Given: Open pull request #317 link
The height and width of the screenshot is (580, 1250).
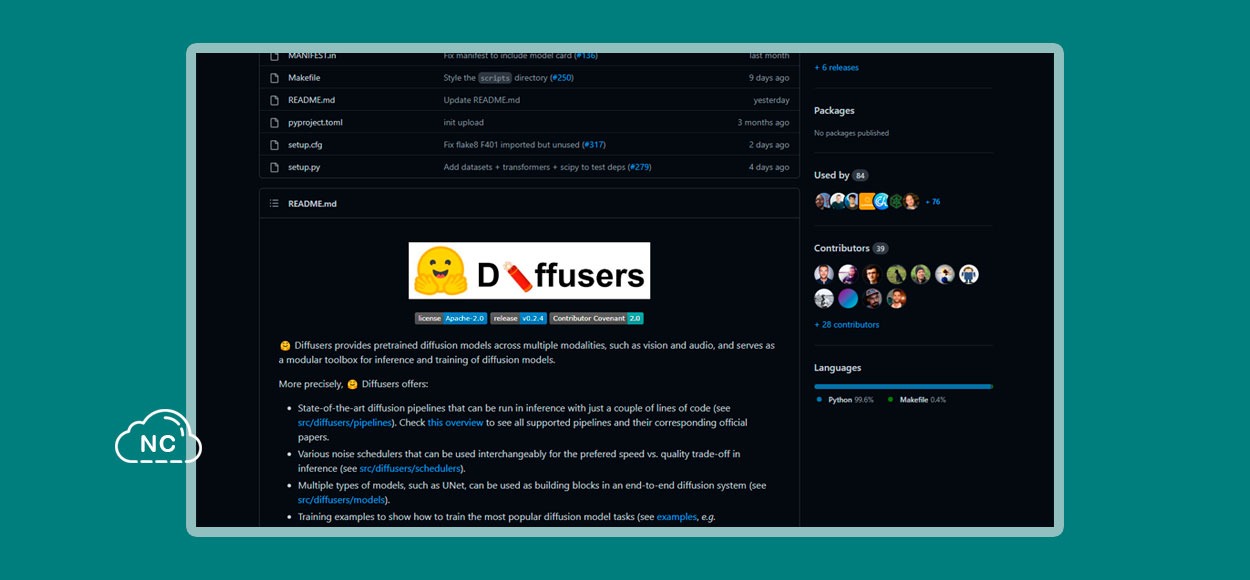Looking at the screenshot, I should (x=593, y=145).
